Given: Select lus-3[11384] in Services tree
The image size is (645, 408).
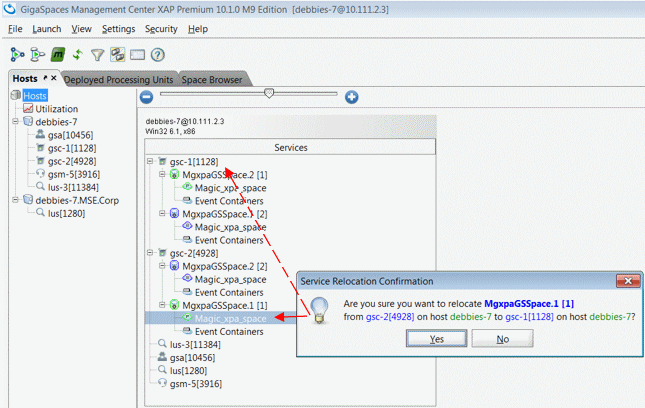Looking at the screenshot, I should coord(195,345).
